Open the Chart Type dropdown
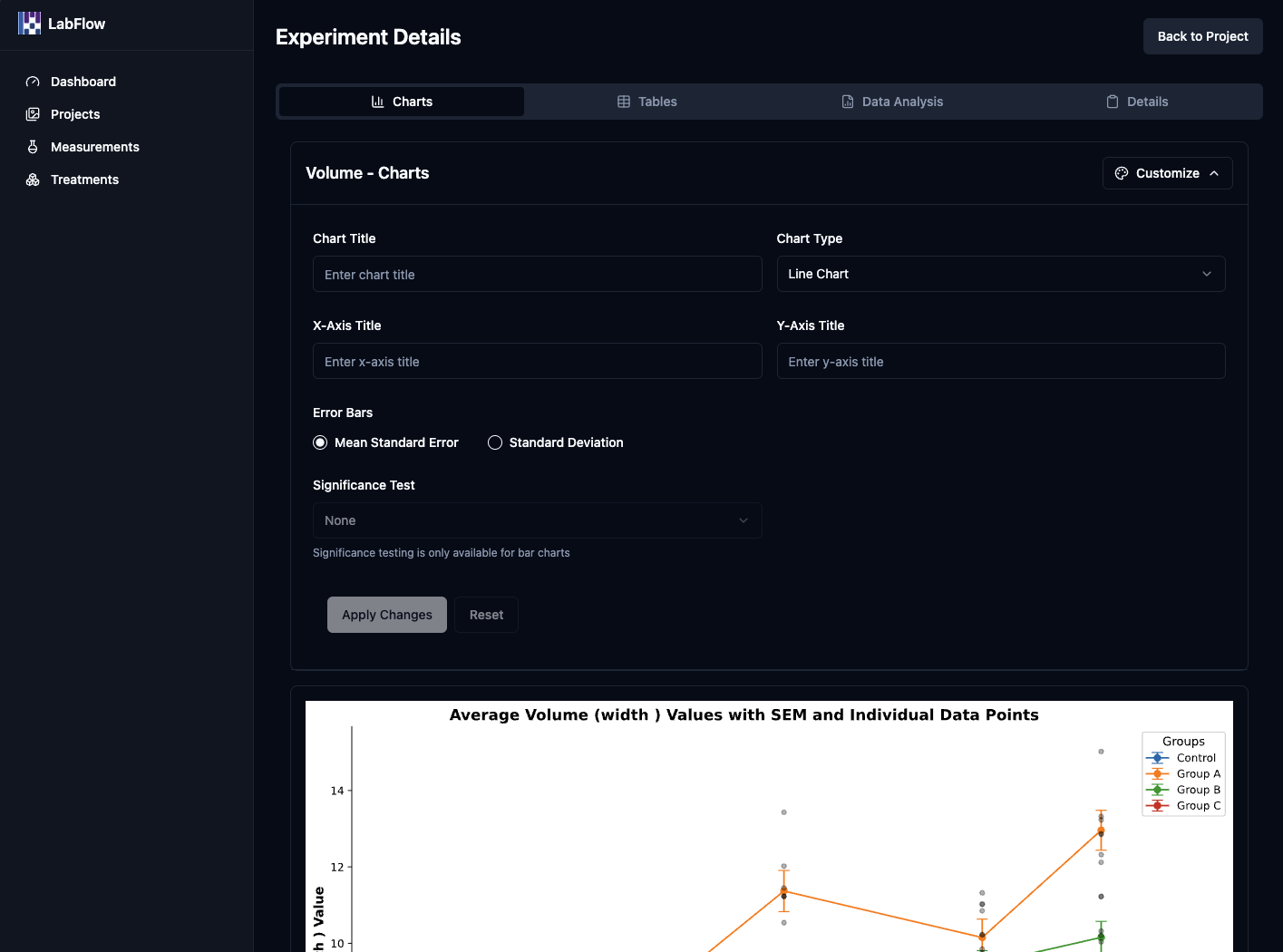 [1000, 274]
